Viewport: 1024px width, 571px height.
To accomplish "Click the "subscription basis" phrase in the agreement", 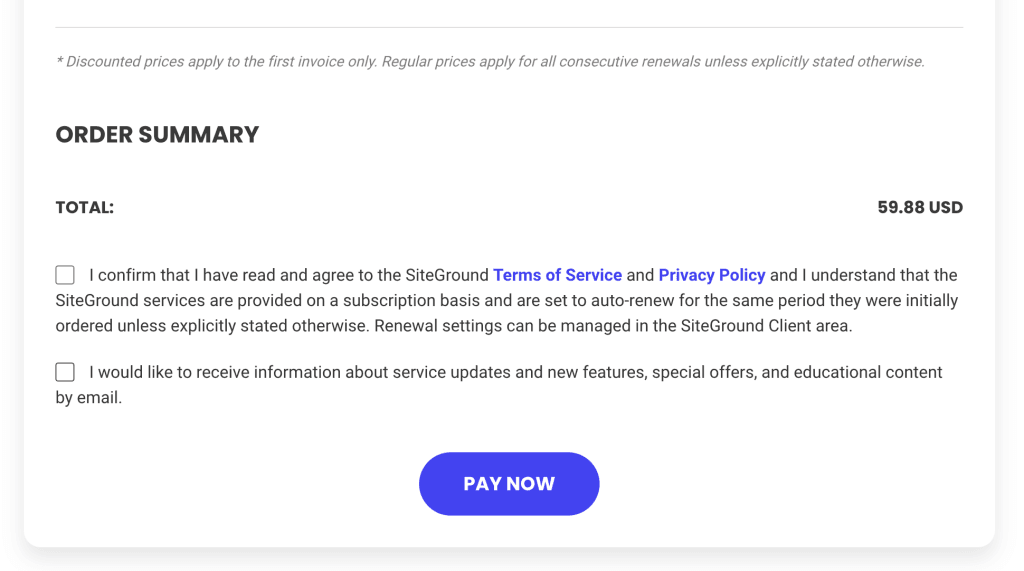I will [x=414, y=301].
